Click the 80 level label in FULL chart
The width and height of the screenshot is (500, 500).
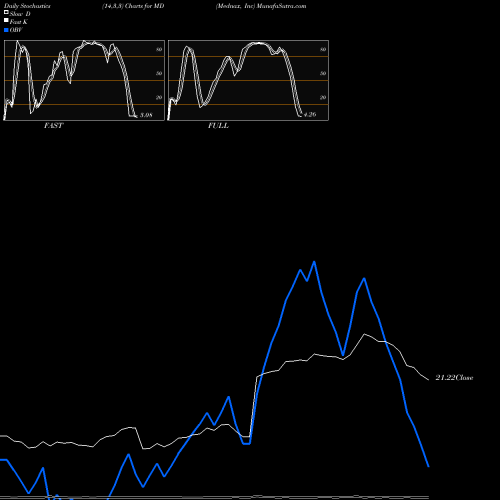coord(323,49)
